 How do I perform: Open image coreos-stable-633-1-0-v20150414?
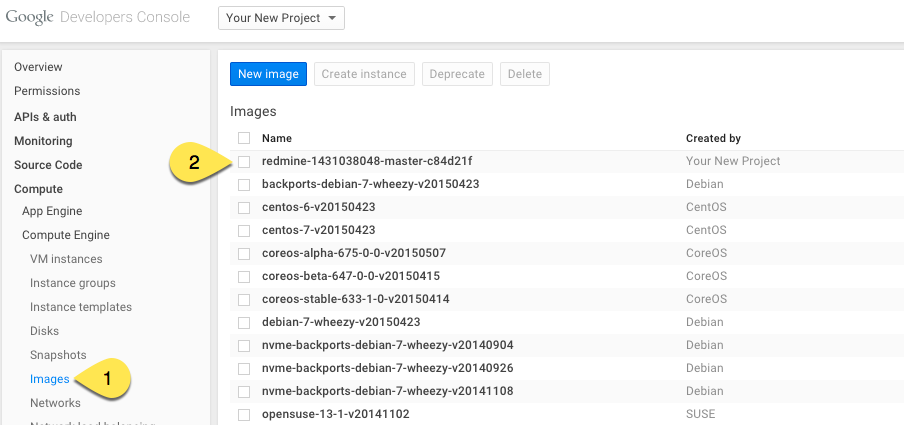(x=356, y=299)
